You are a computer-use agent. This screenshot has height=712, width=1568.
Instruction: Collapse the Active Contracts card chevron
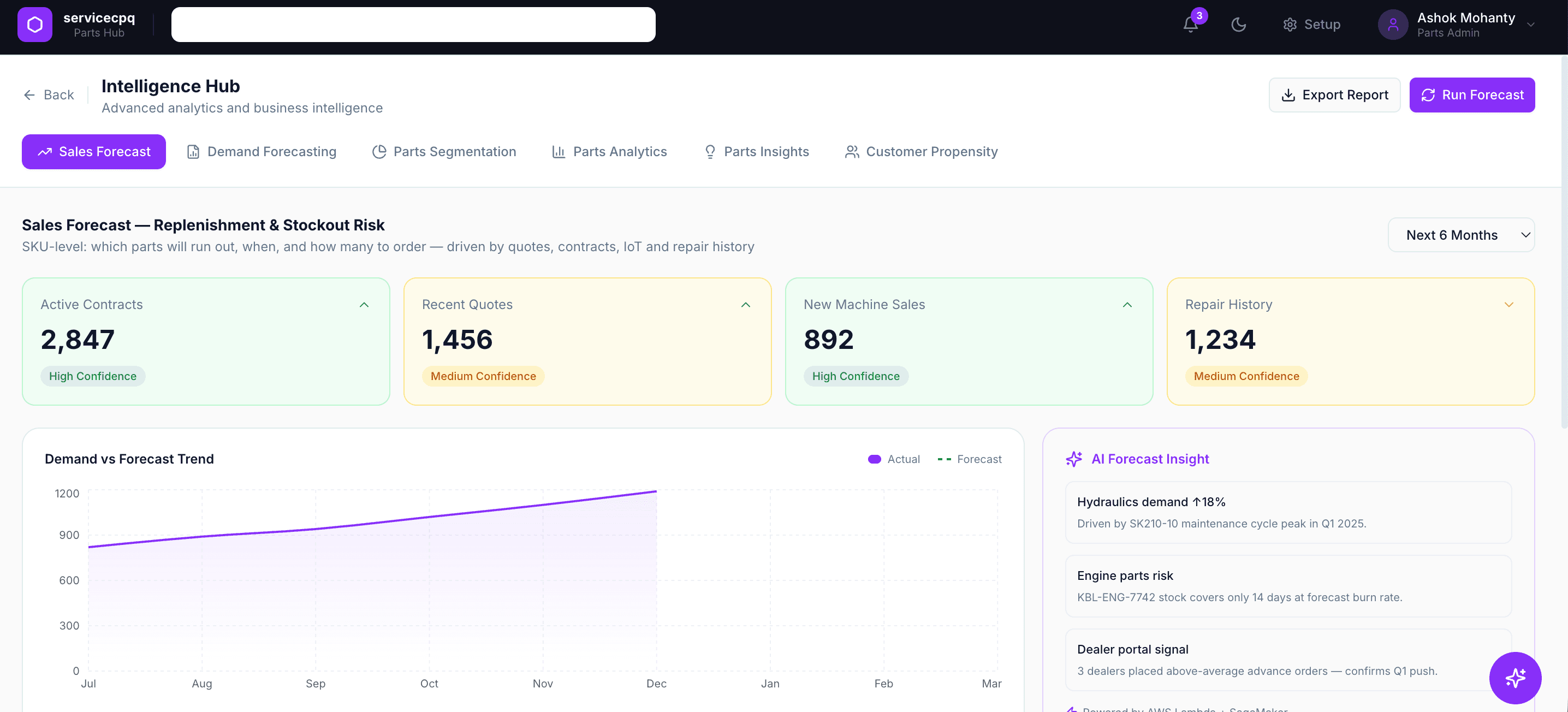[364, 305]
